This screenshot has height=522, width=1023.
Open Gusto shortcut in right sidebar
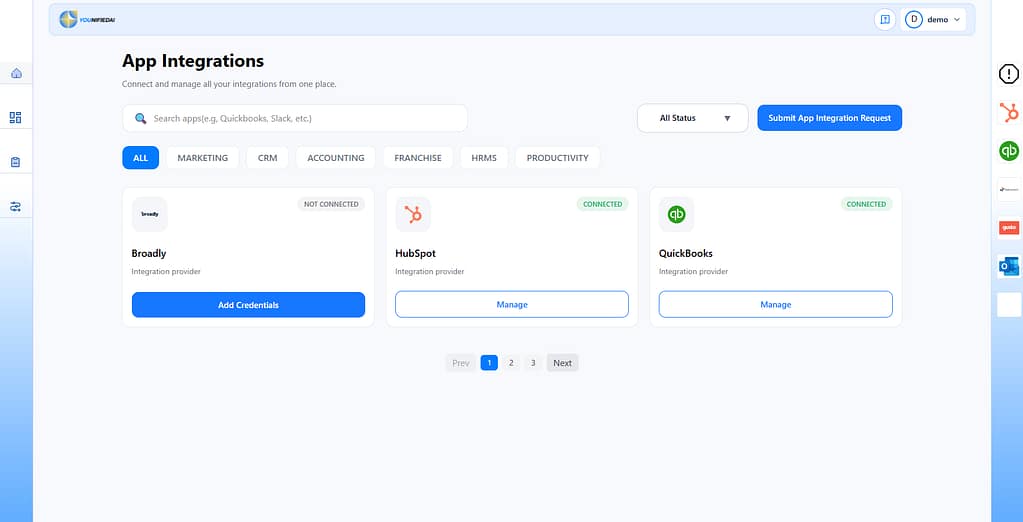(1009, 228)
